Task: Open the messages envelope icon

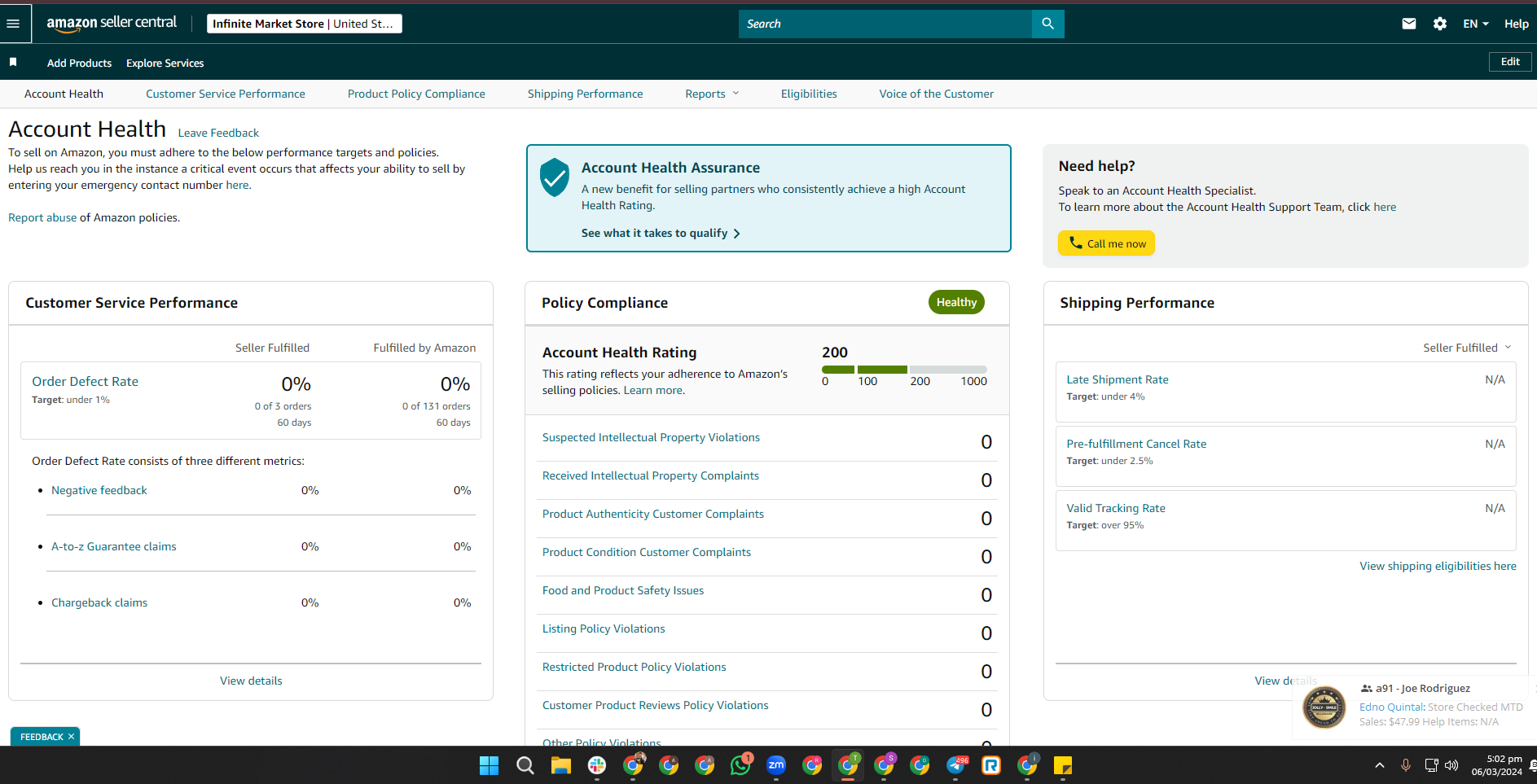Action: click(x=1408, y=24)
